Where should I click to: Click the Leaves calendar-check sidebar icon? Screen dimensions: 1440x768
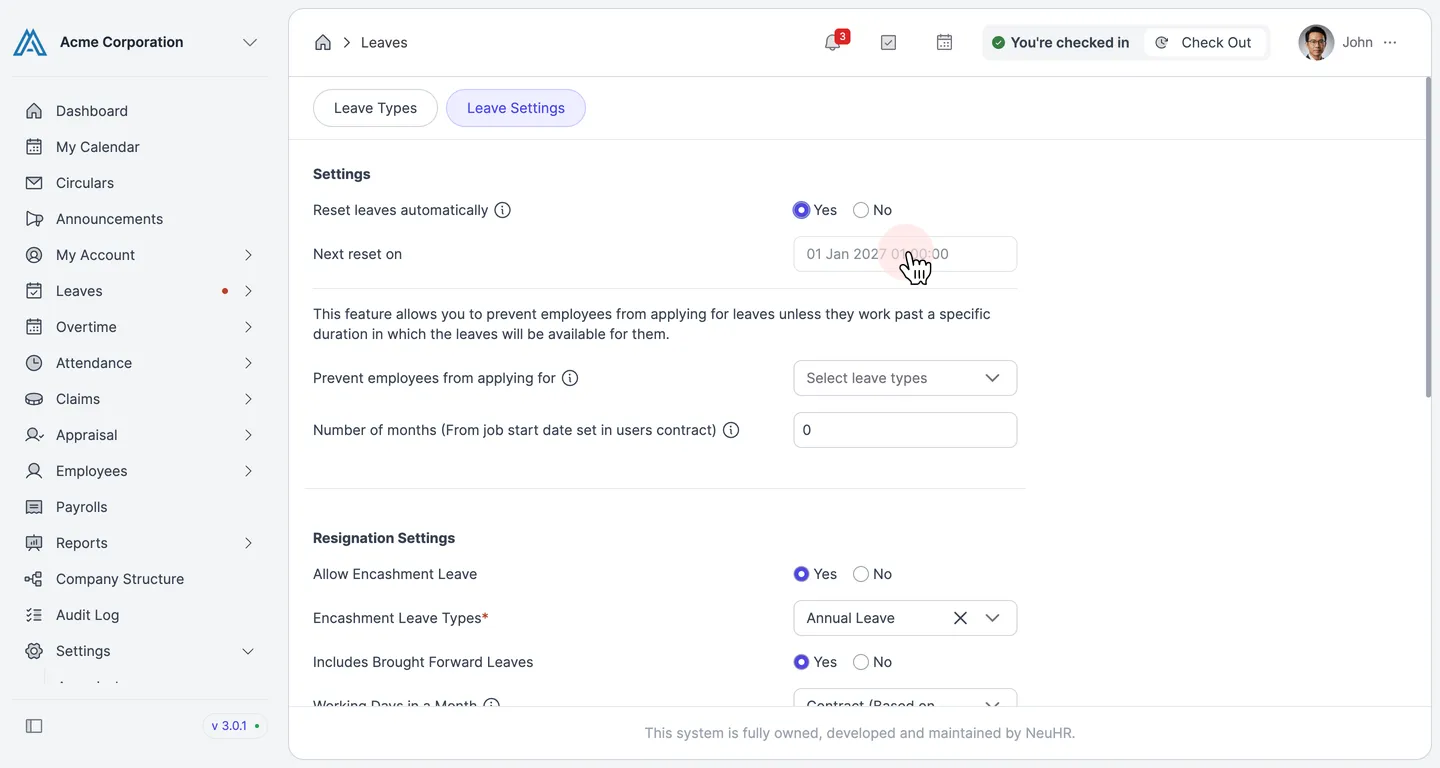[x=34, y=291]
